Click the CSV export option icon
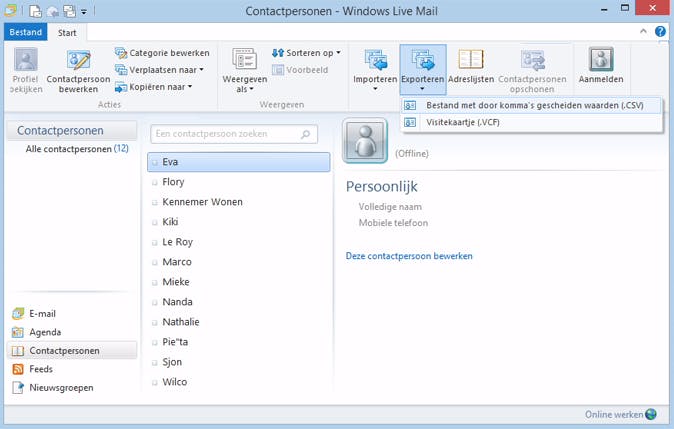 (x=410, y=105)
